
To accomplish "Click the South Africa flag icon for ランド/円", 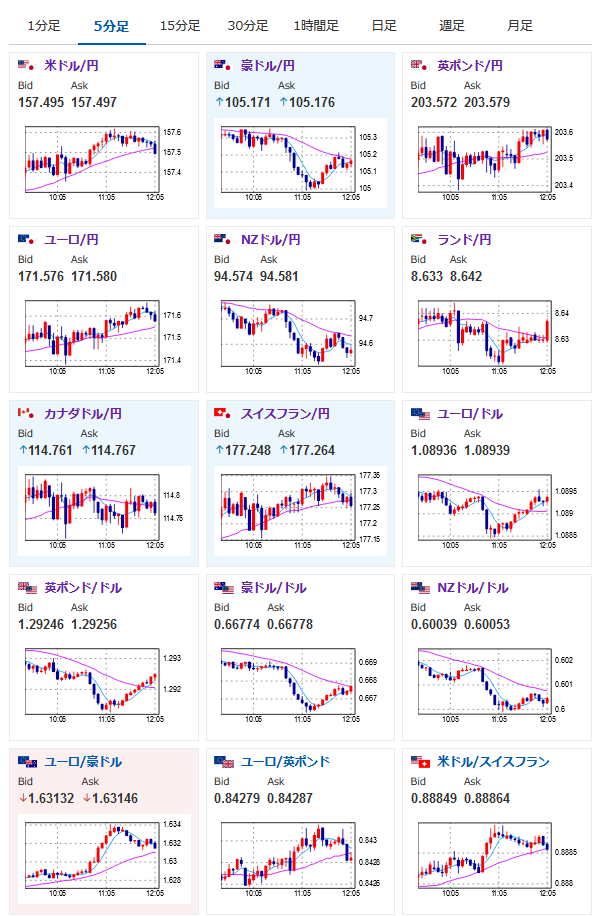I will pos(419,240).
